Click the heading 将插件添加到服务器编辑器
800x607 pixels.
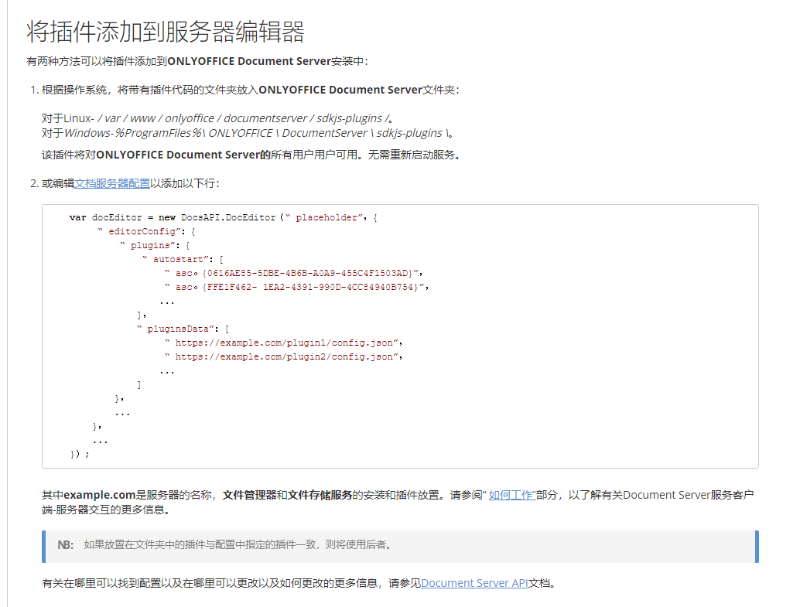[165, 32]
